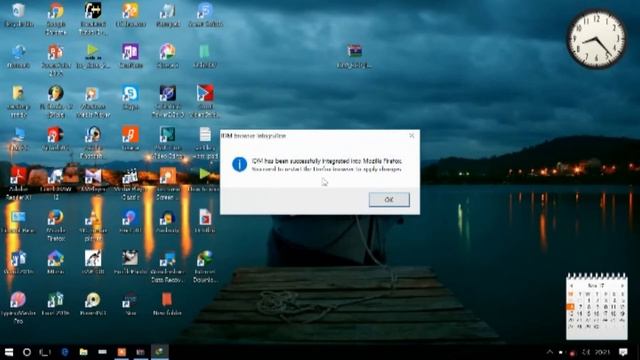Click the calendar desktop gadget
The width and height of the screenshot is (640, 360).
pyautogui.click(x=597, y=307)
